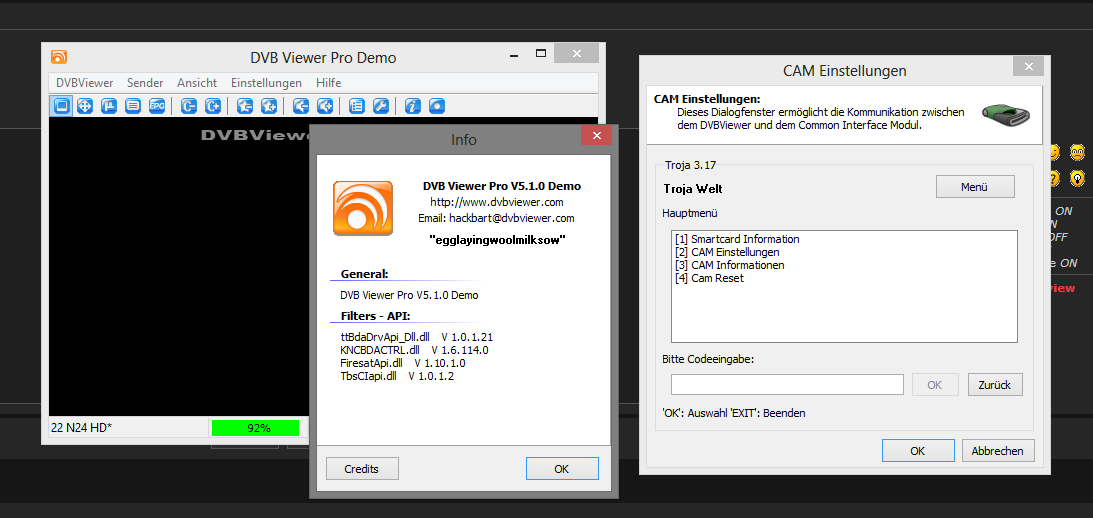Click the Bitte Codeeingabe input field
Screen dimensions: 1093x518
[787, 384]
